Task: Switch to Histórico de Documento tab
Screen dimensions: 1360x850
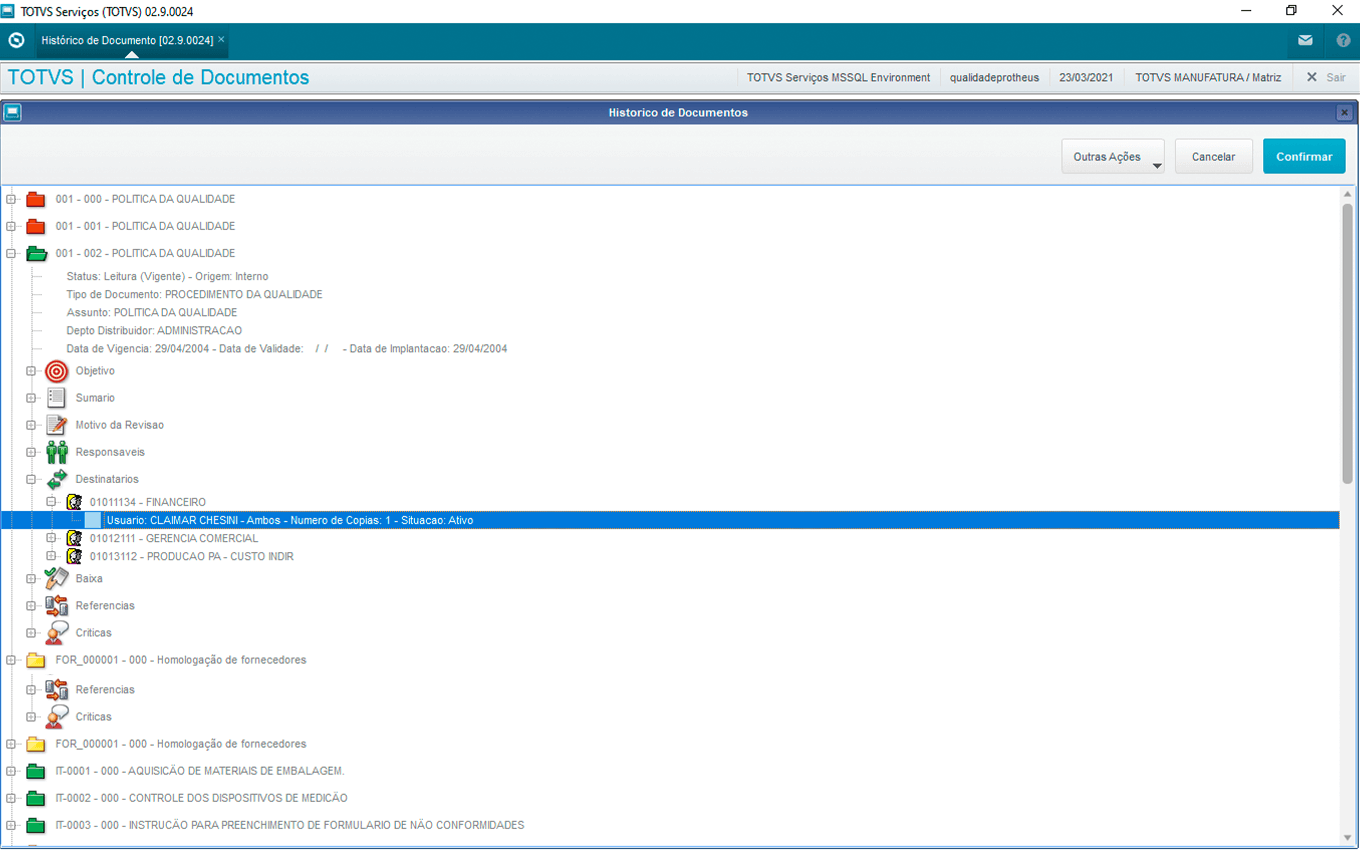Action: (x=127, y=41)
